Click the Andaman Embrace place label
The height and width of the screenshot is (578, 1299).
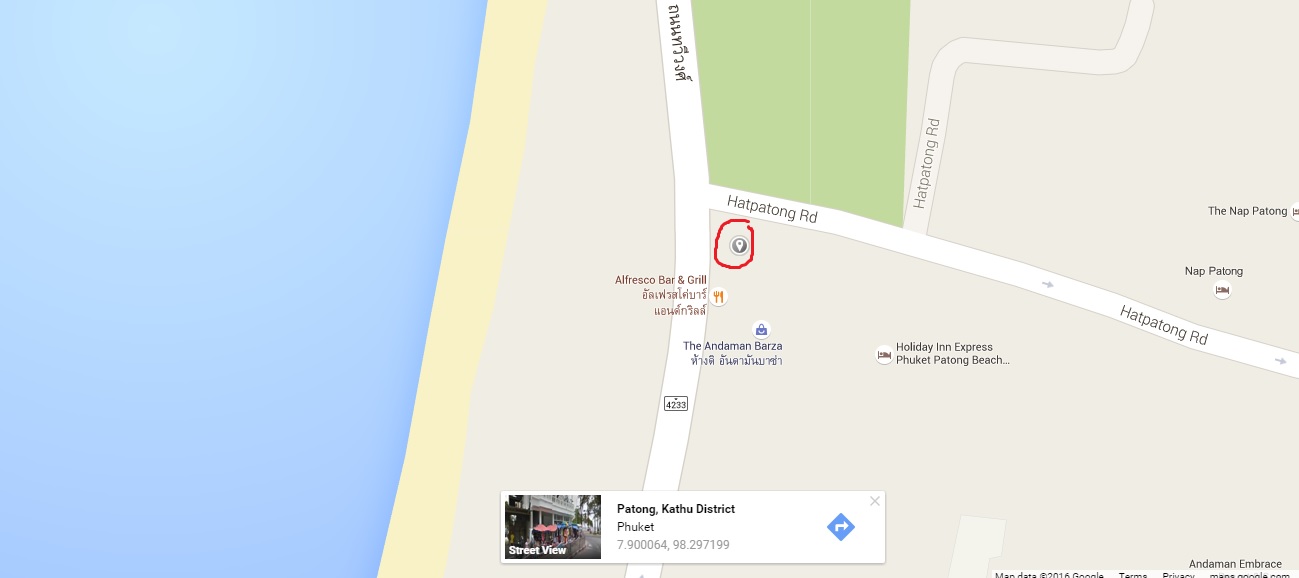1235,564
